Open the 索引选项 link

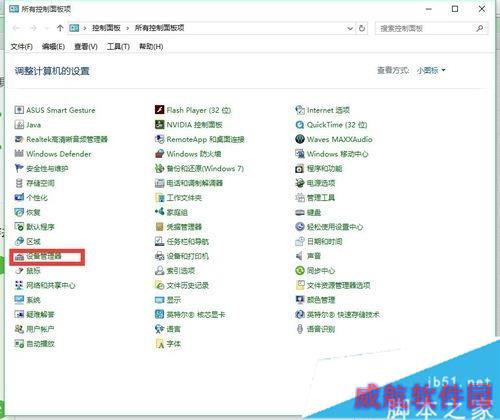[x=181, y=271]
